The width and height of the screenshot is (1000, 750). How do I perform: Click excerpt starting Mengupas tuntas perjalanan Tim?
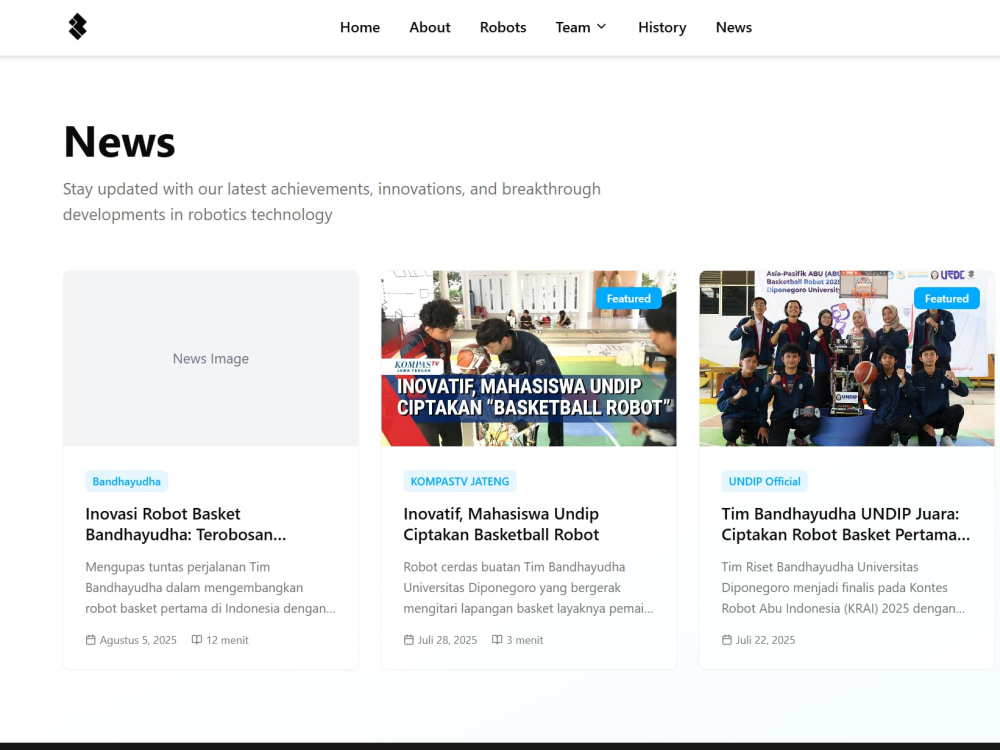click(x=210, y=587)
